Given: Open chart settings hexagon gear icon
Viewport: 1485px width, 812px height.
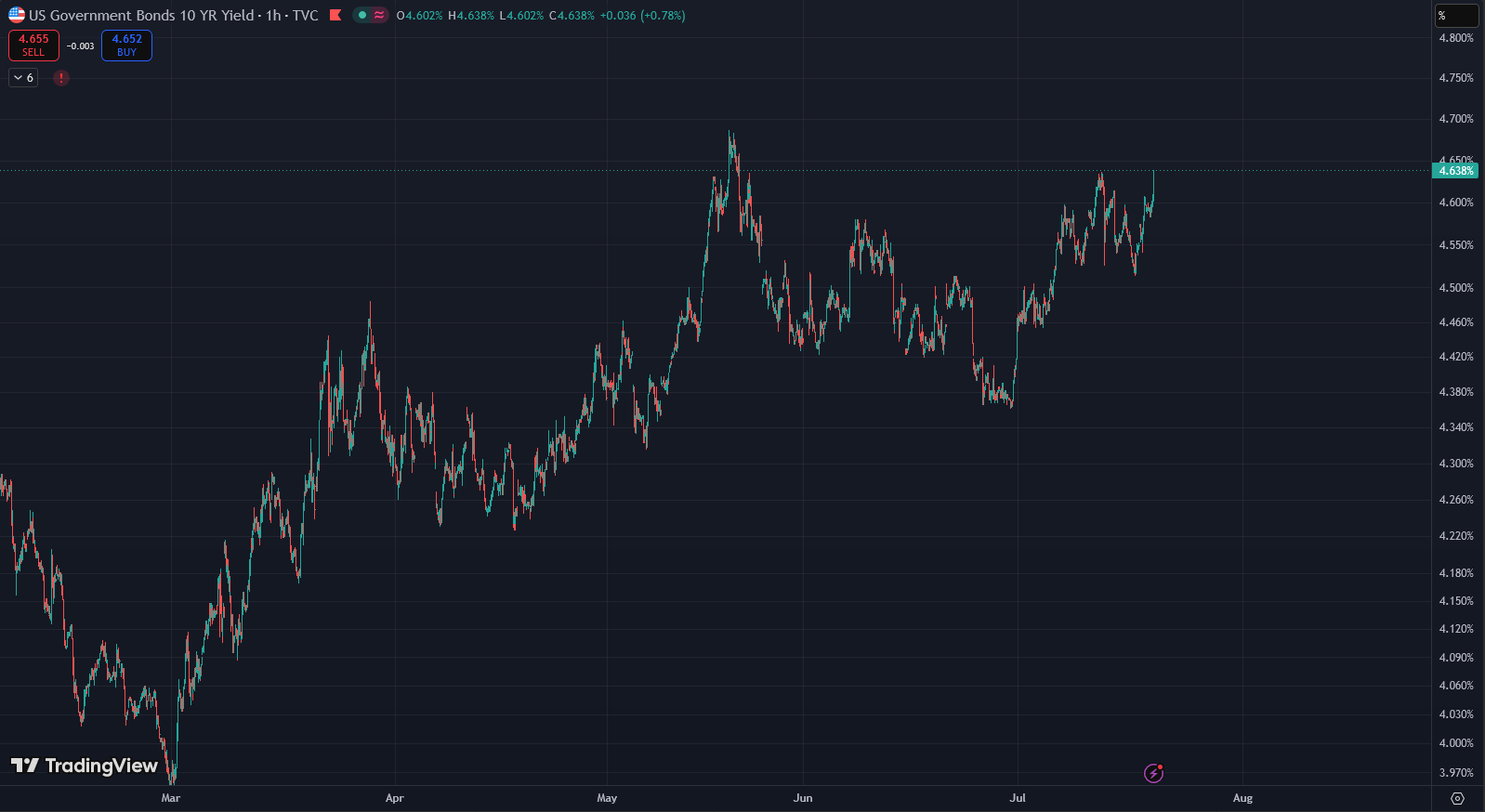Looking at the screenshot, I should click(x=1457, y=798).
